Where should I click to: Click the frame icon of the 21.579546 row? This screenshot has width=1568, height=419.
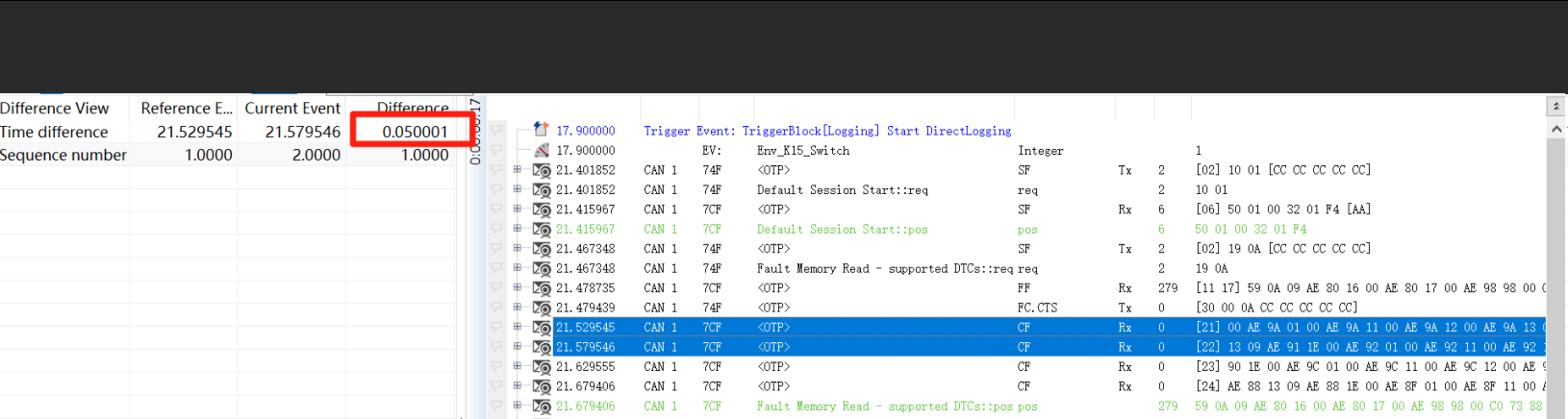pos(542,347)
